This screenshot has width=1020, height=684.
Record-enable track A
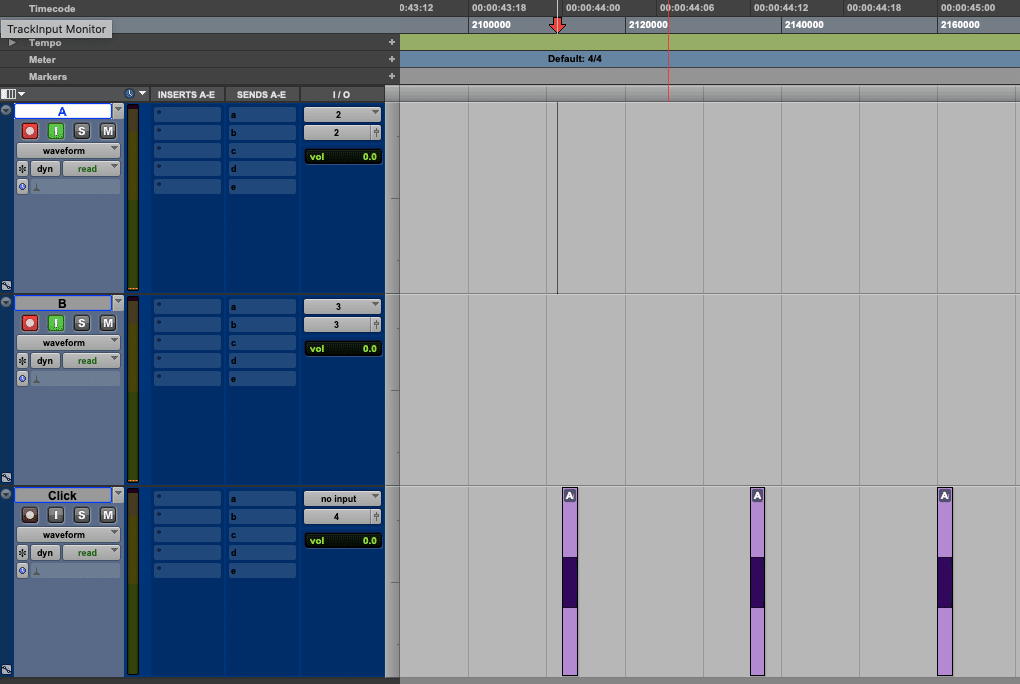(29, 131)
